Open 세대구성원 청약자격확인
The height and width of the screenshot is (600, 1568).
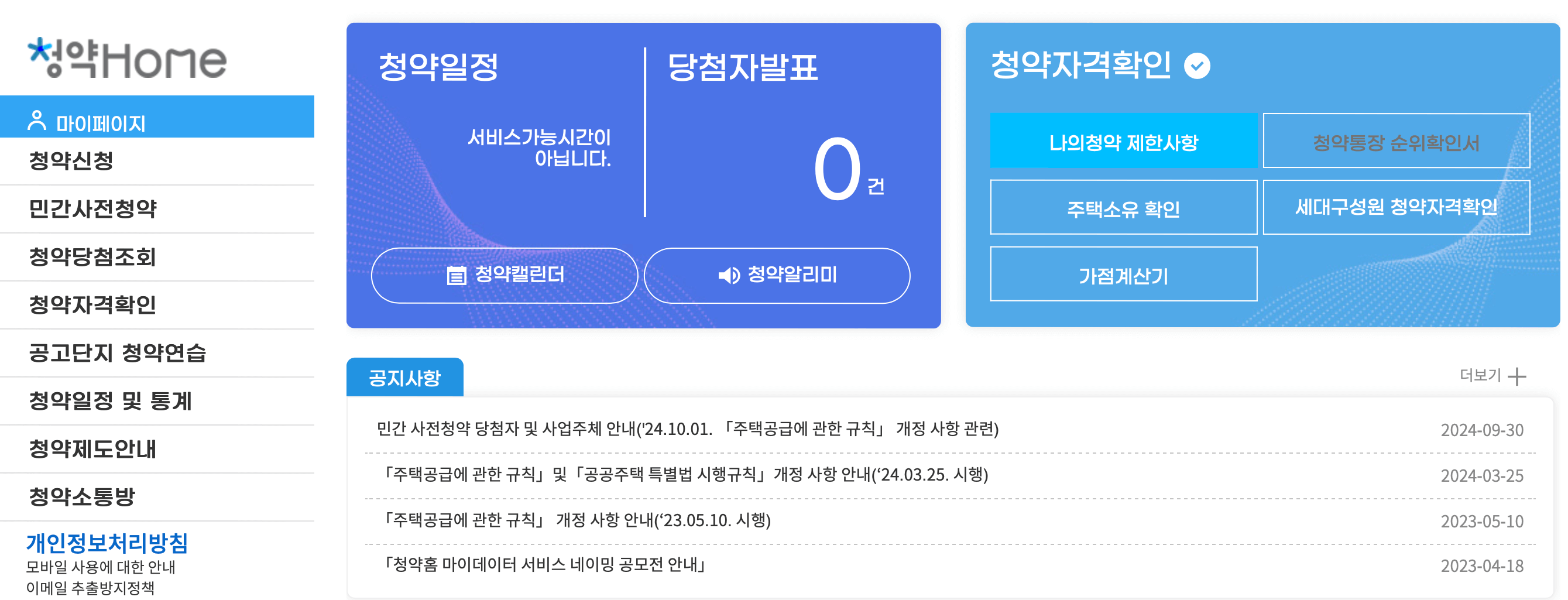click(x=1397, y=207)
